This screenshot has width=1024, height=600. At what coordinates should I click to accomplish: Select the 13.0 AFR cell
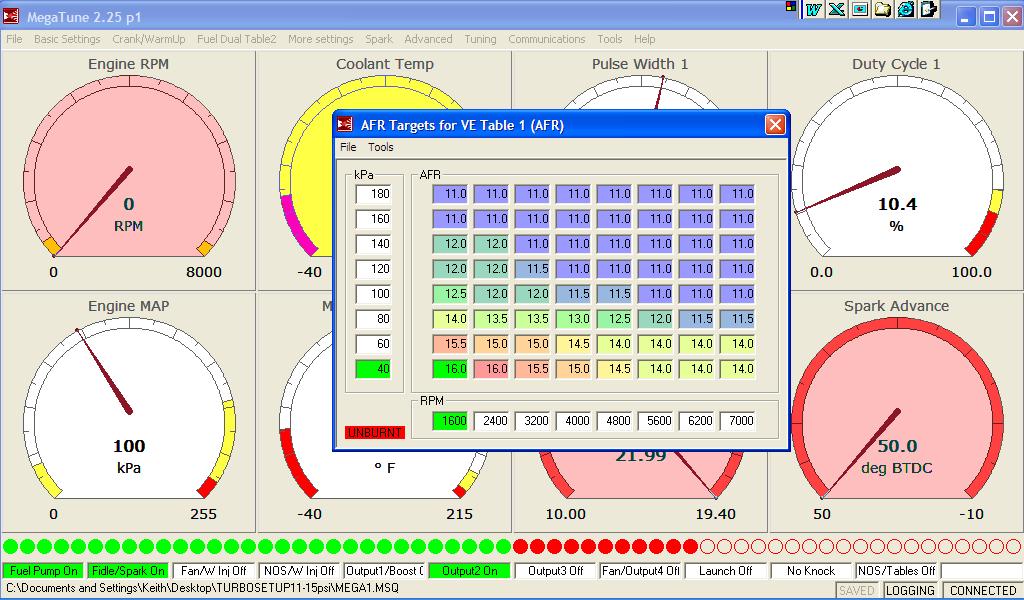573,319
